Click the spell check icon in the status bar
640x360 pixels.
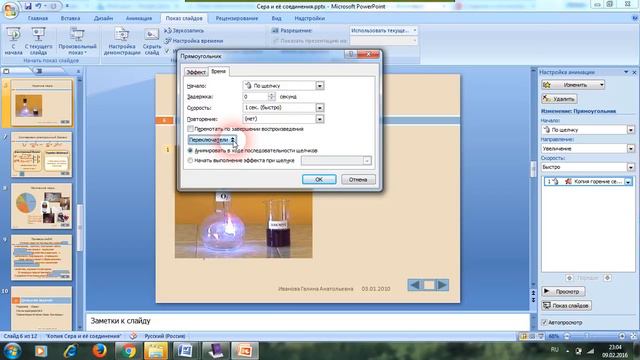(133, 336)
